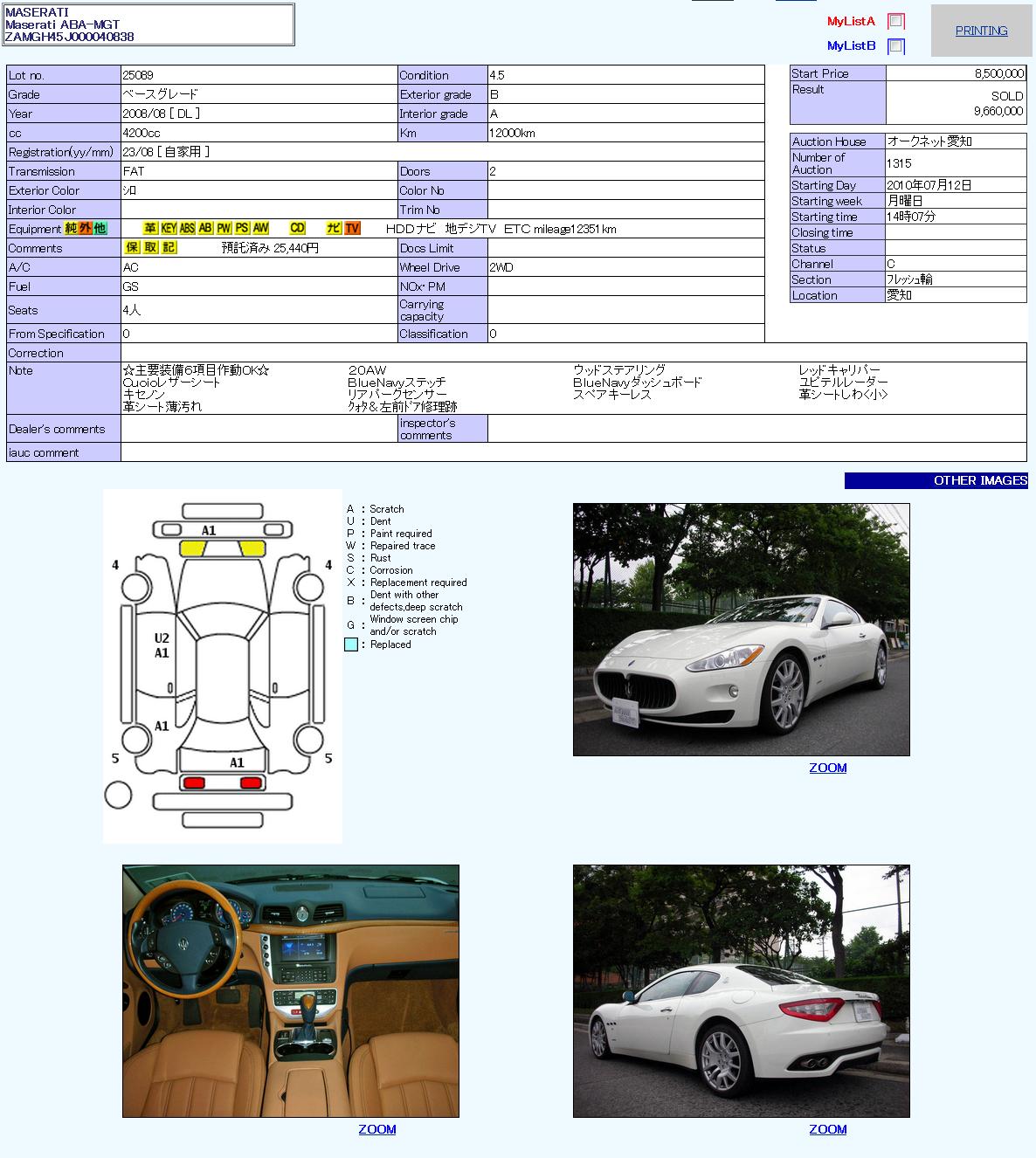Tick the MyListA checkbox

896,21
